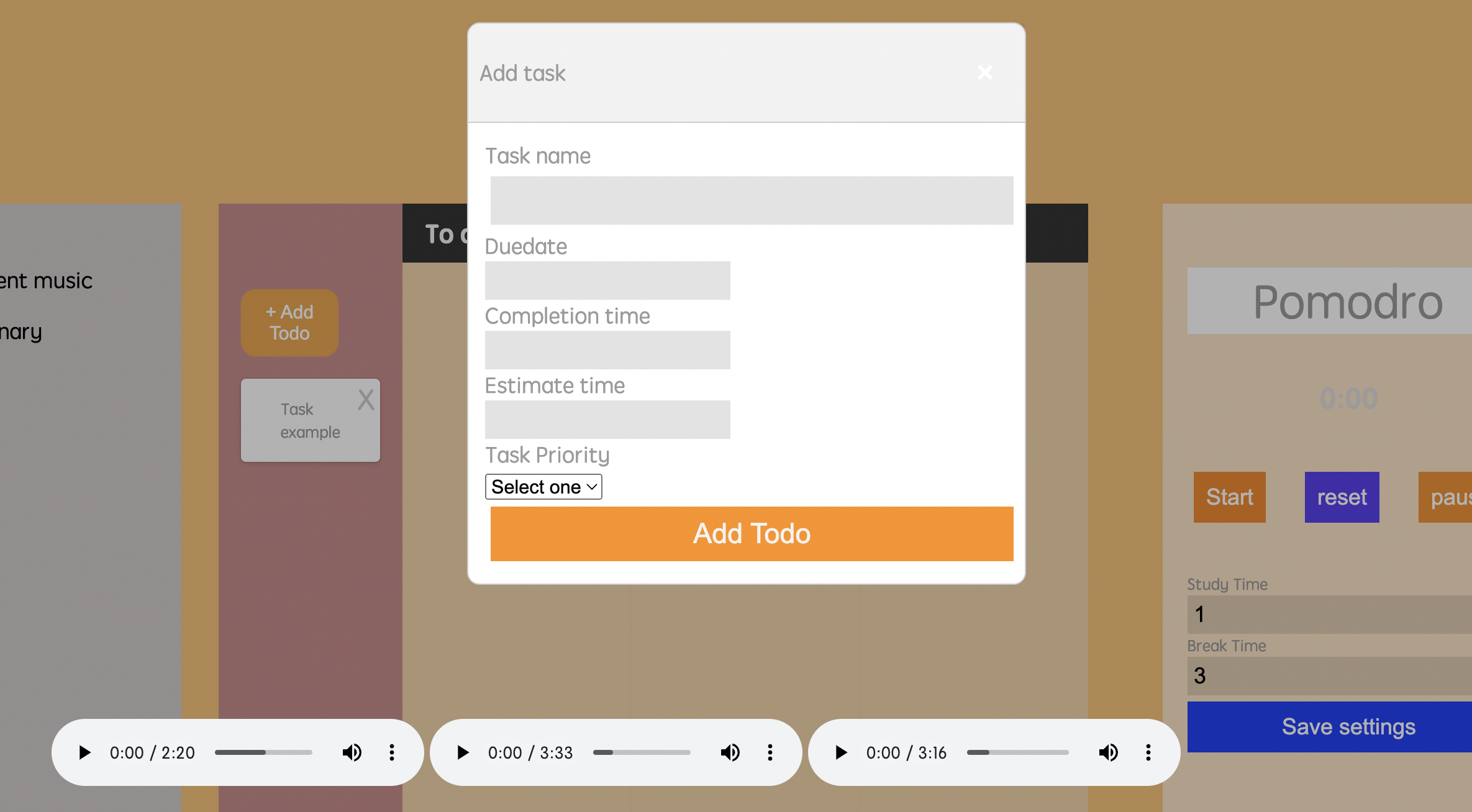Close the Add task dialog
This screenshot has width=1472, height=812.
tap(985, 73)
